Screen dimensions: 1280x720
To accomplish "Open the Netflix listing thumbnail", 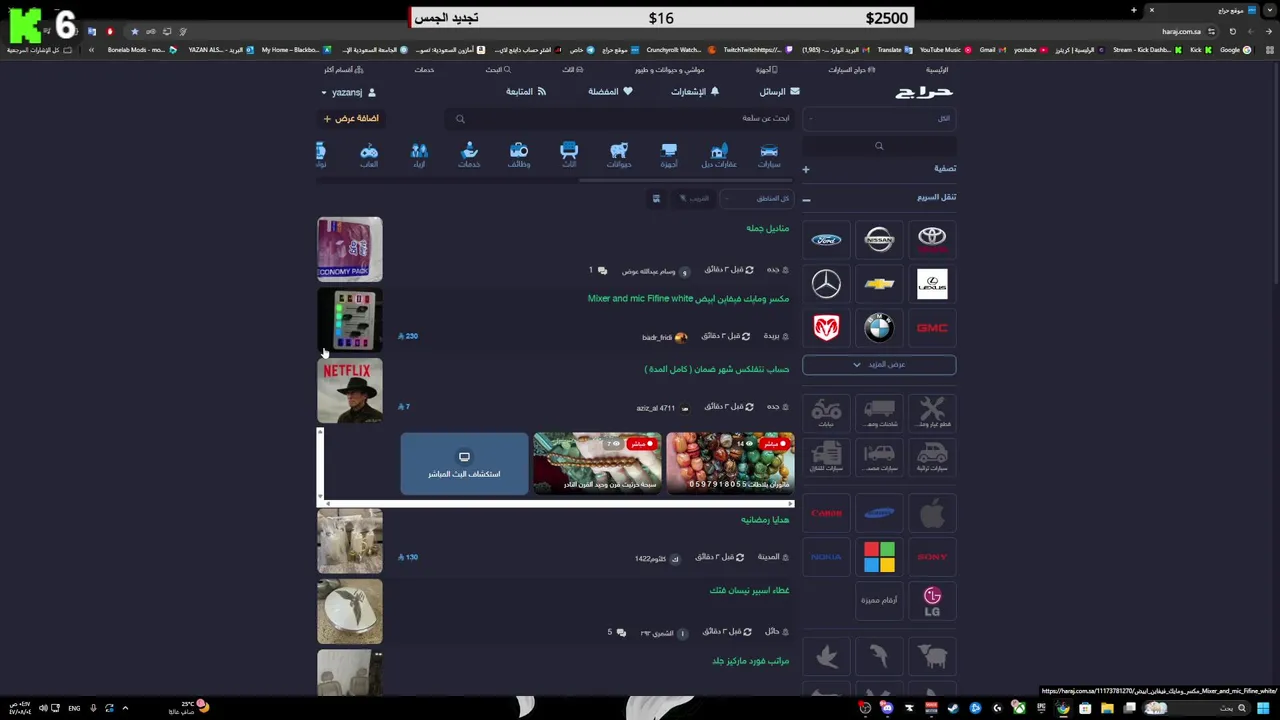I will point(350,390).
